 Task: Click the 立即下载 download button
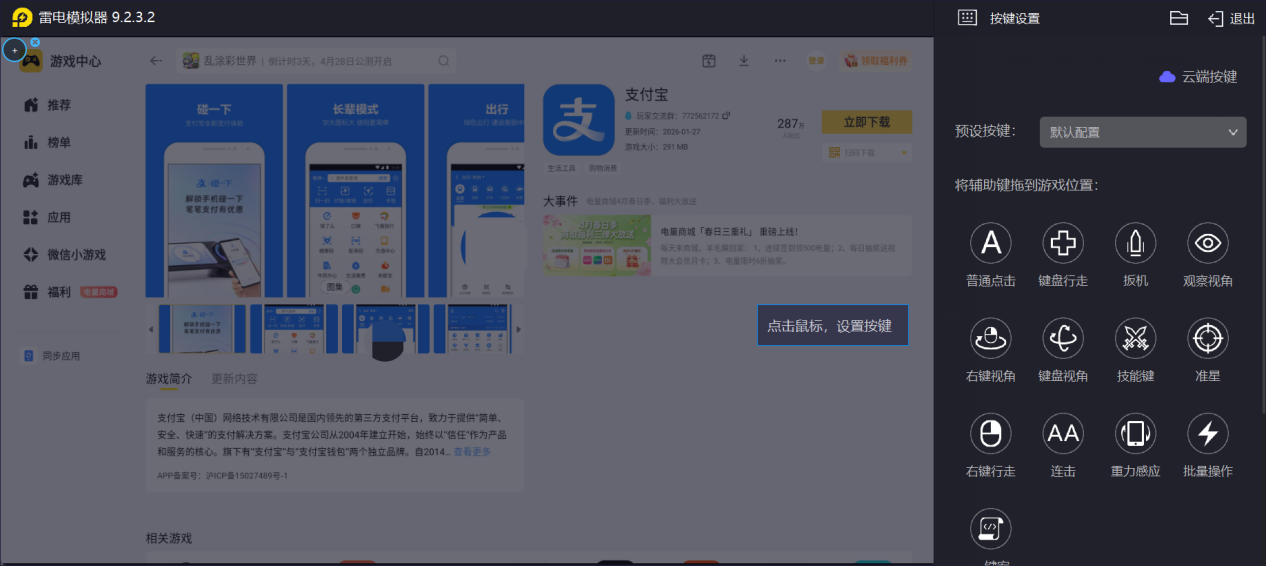(867, 122)
